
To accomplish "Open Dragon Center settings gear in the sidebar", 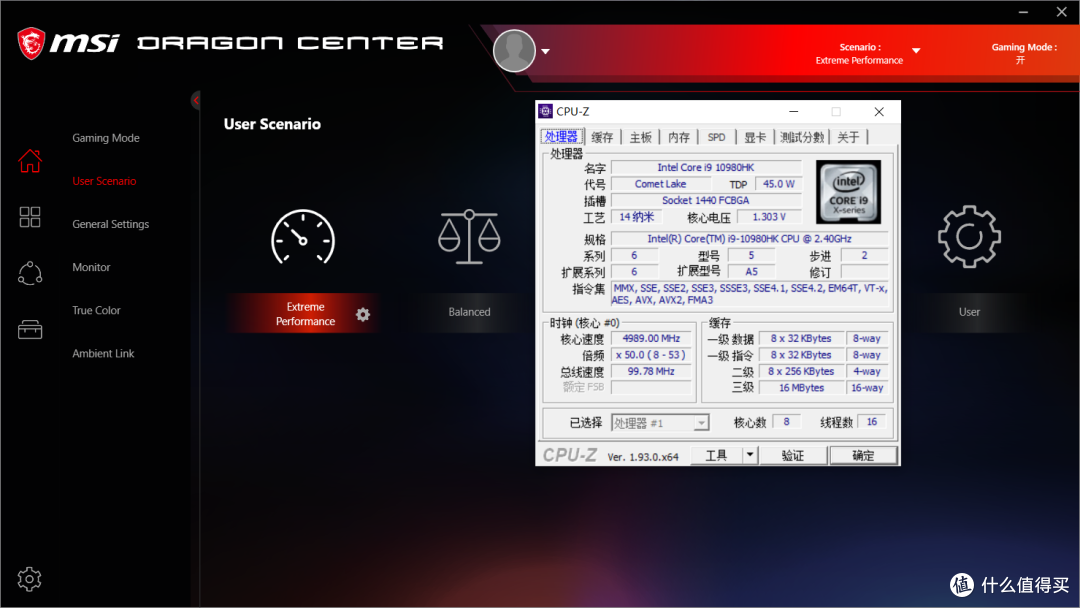I will coord(29,579).
